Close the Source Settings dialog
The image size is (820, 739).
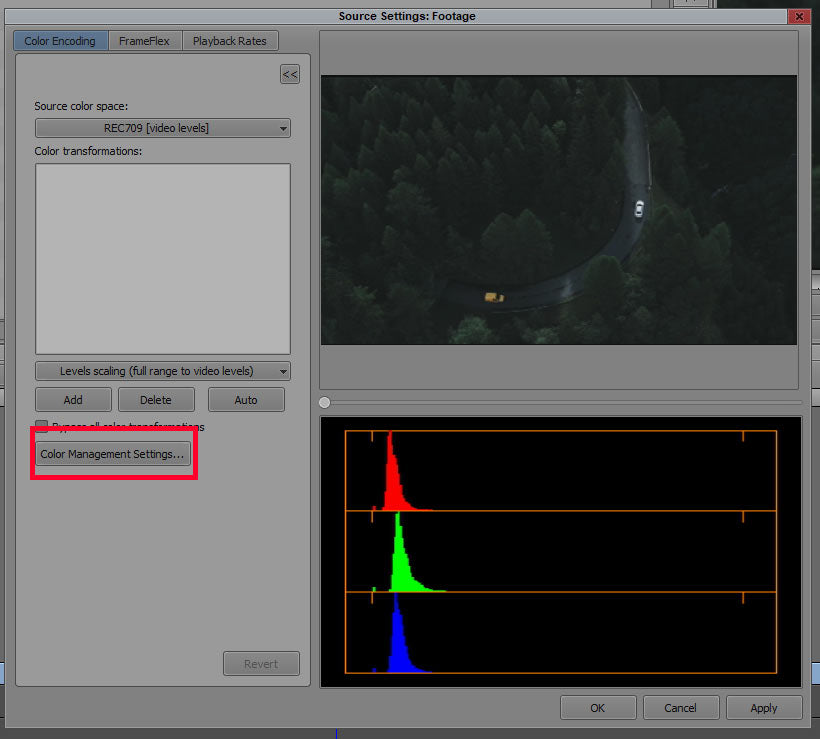[797, 16]
